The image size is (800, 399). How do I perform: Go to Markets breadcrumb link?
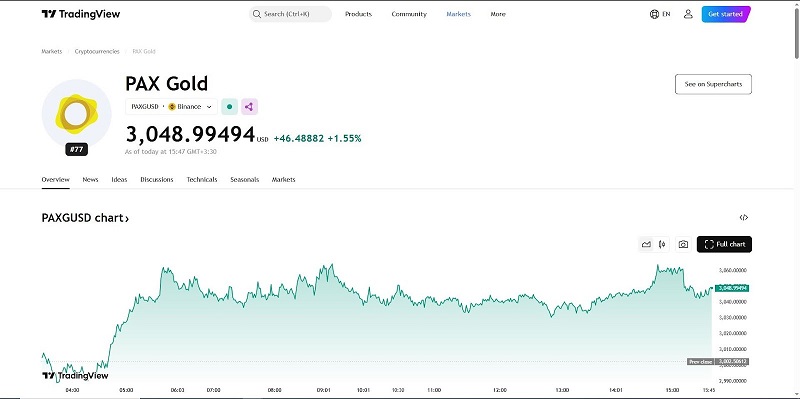coord(52,52)
